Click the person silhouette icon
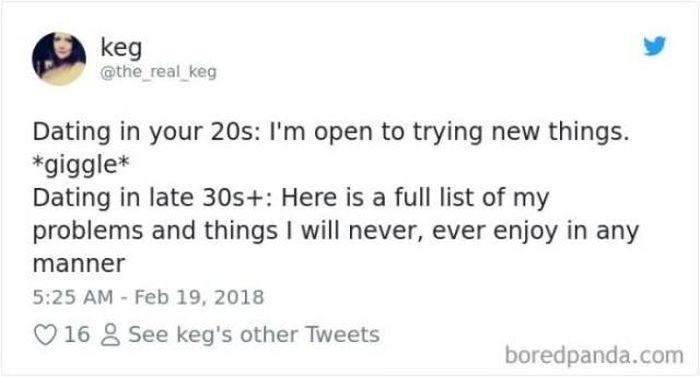Image resolution: width=700 pixels, height=377 pixels. pyautogui.click(x=110, y=335)
